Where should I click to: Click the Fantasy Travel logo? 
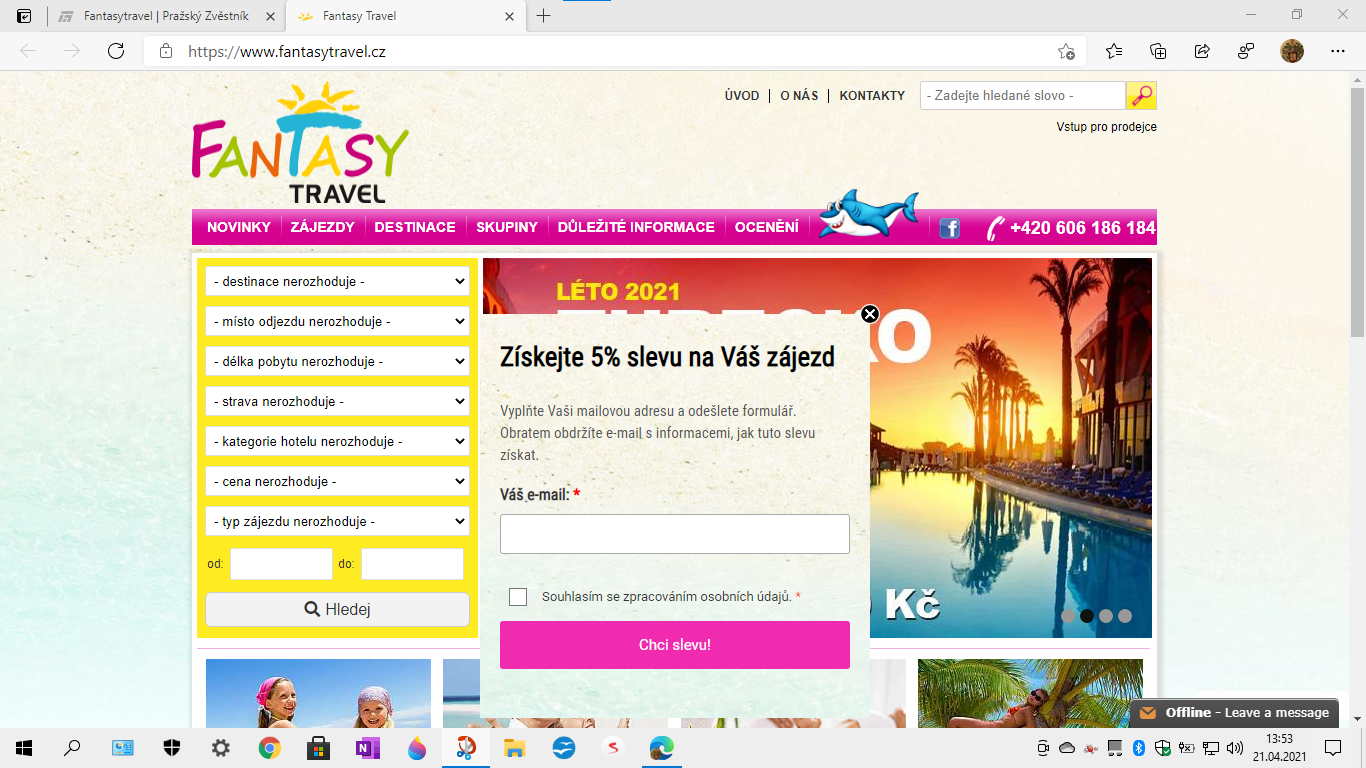(300, 144)
